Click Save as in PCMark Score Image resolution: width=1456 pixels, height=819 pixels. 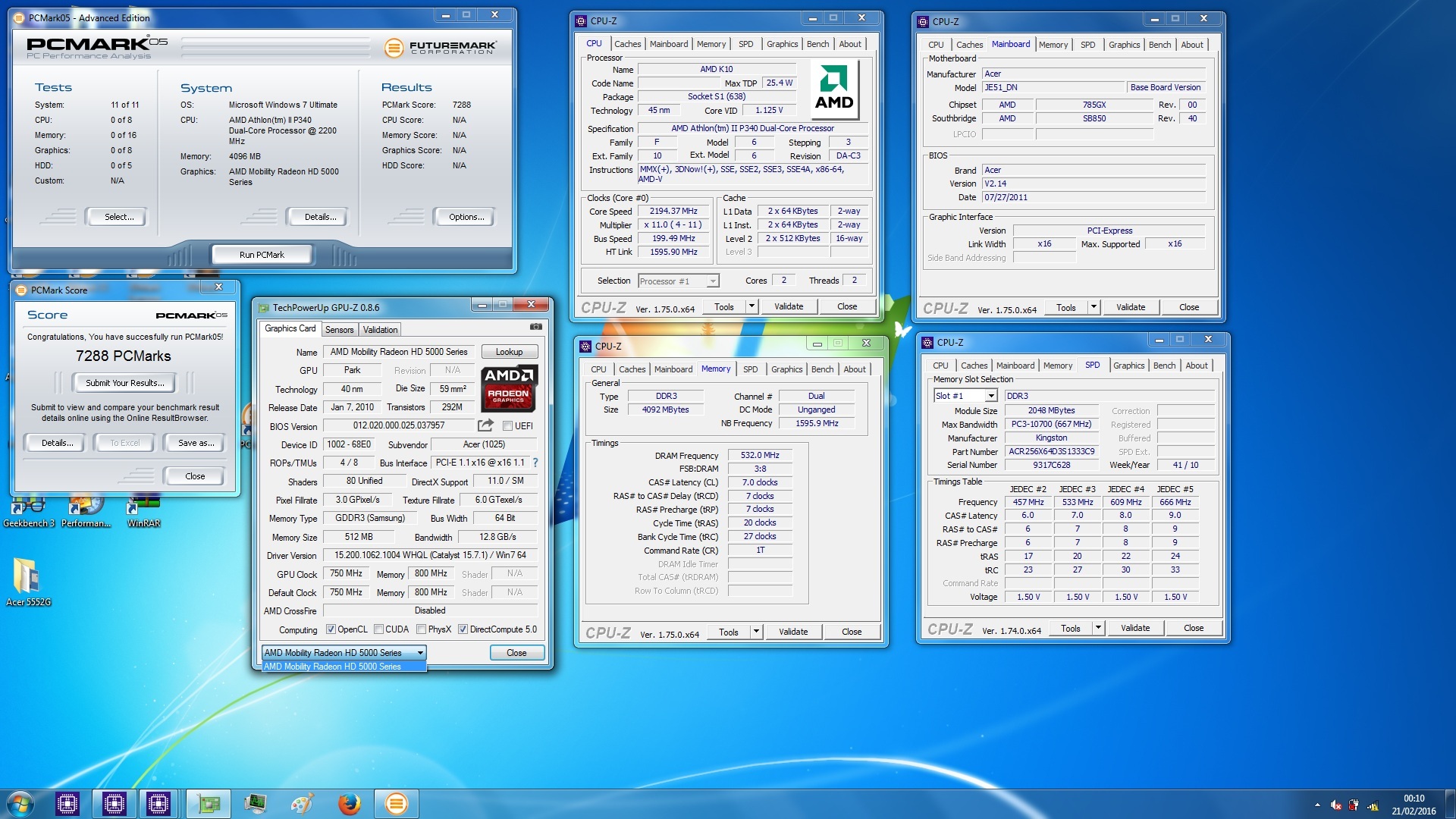tap(196, 443)
